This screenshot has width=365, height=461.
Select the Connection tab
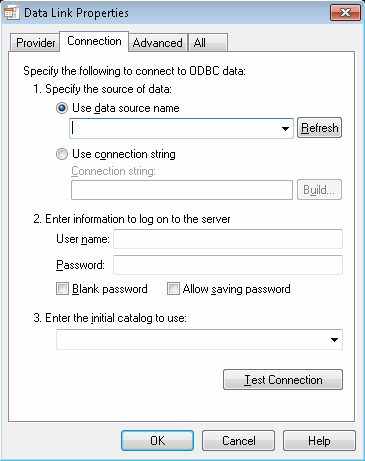[x=94, y=41]
